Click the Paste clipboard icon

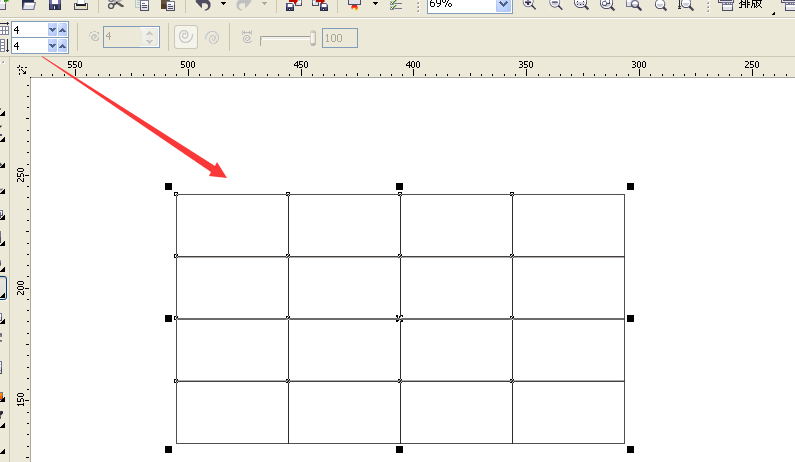(x=167, y=5)
